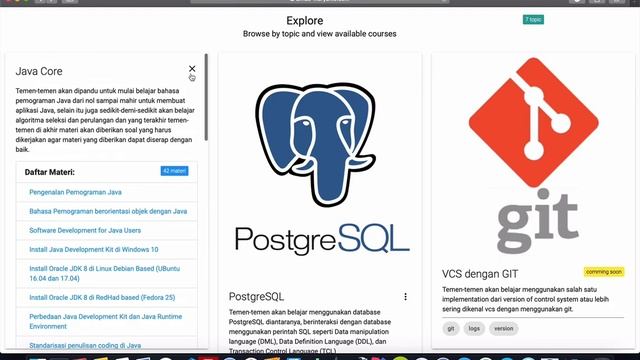
Task: Click the Explore page heading
Action: (304, 21)
